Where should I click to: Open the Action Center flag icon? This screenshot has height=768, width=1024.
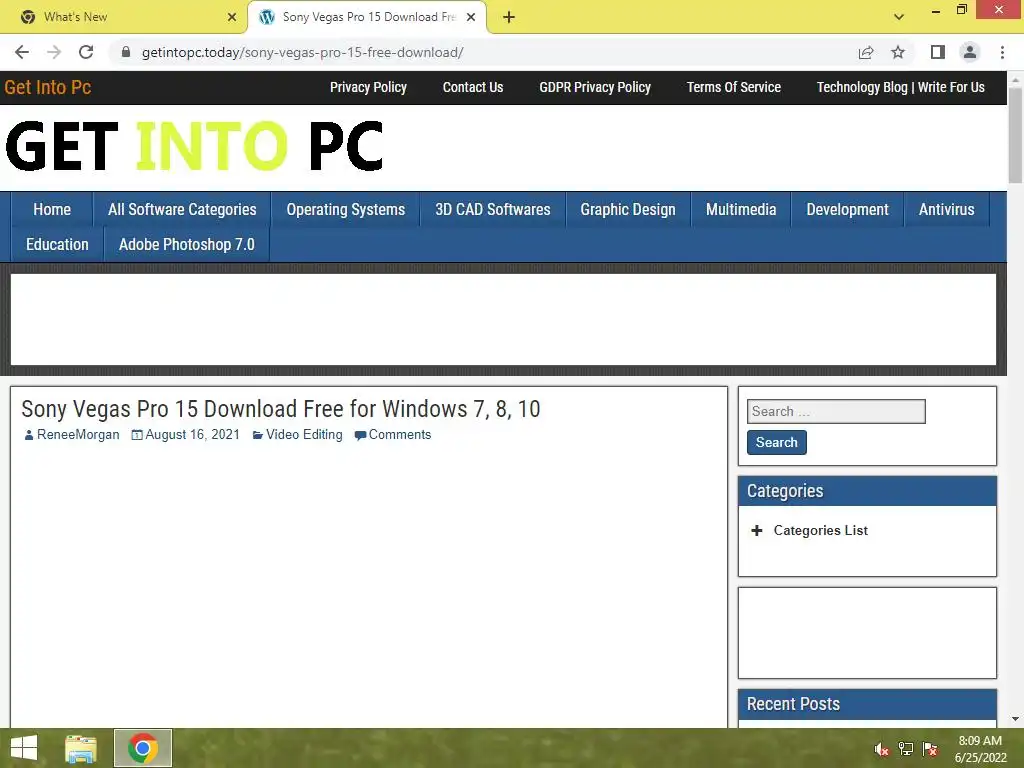930,749
